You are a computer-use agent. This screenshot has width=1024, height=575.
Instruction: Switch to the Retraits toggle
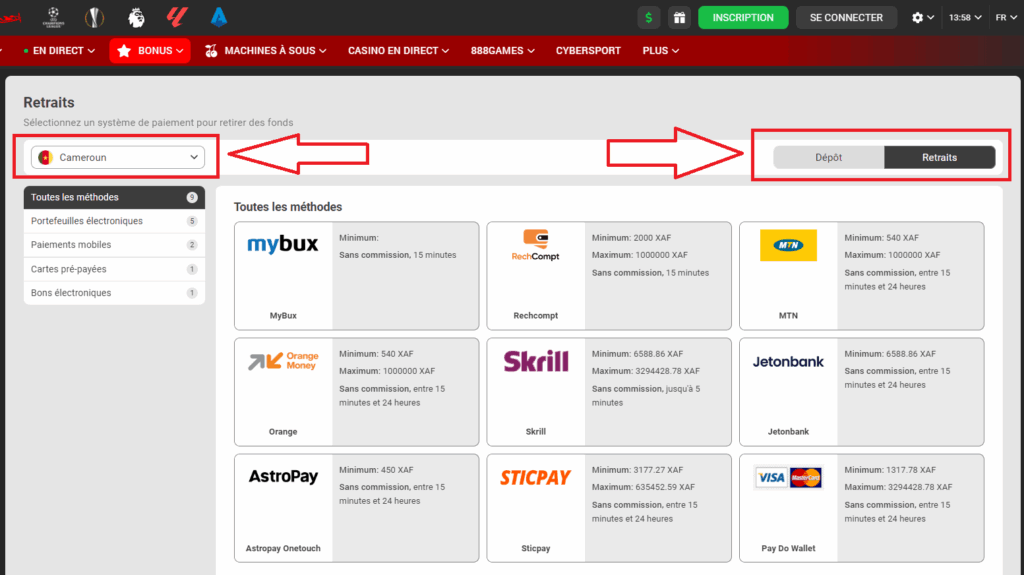coord(940,157)
